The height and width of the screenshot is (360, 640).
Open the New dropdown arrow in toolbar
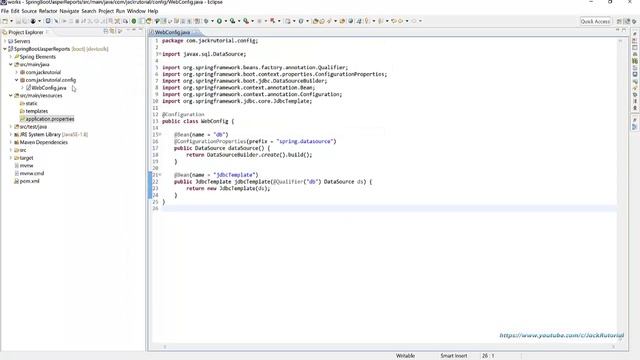coord(11,21)
